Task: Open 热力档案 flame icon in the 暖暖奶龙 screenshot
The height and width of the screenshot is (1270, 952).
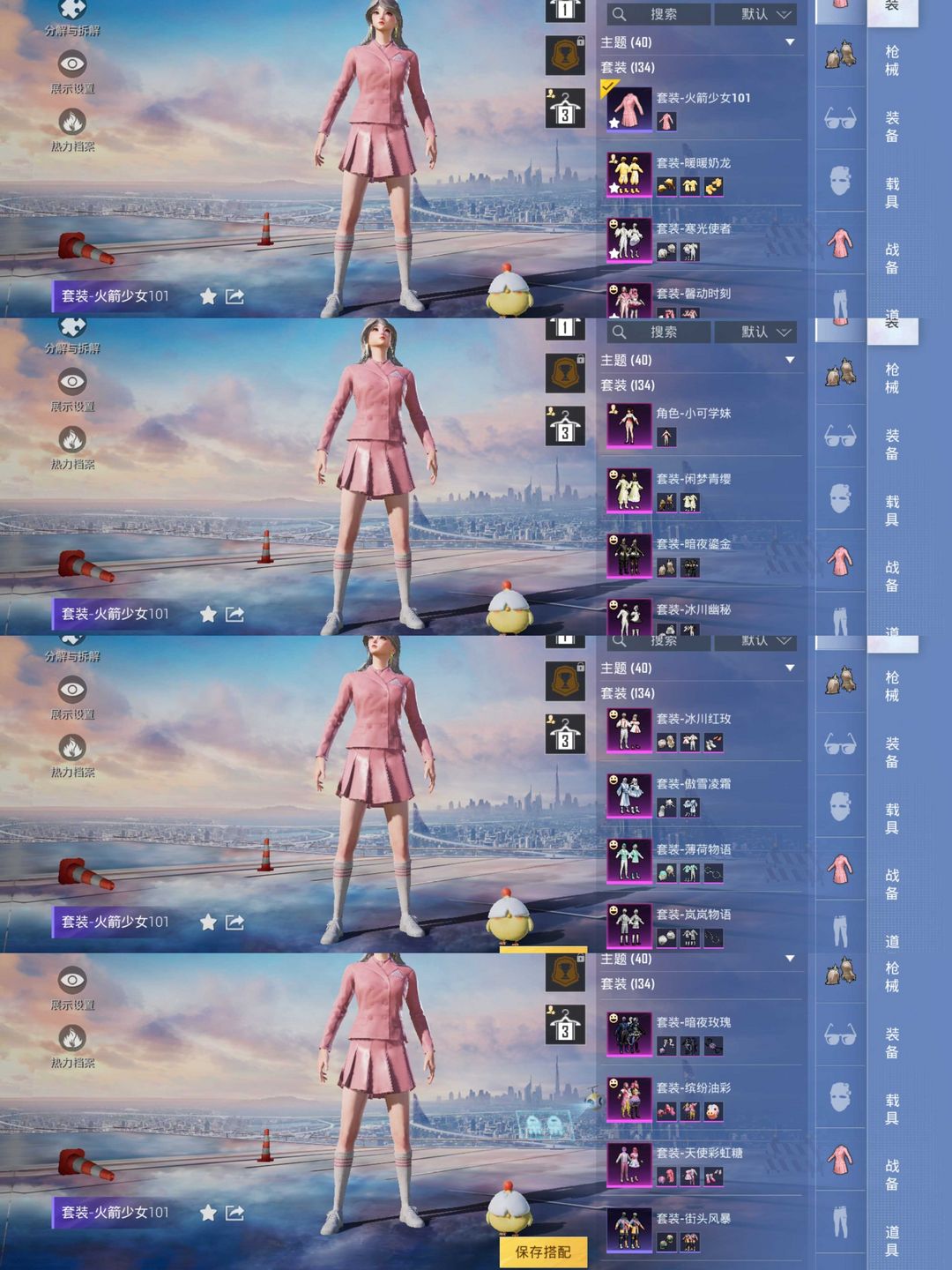Action: [x=72, y=122]
